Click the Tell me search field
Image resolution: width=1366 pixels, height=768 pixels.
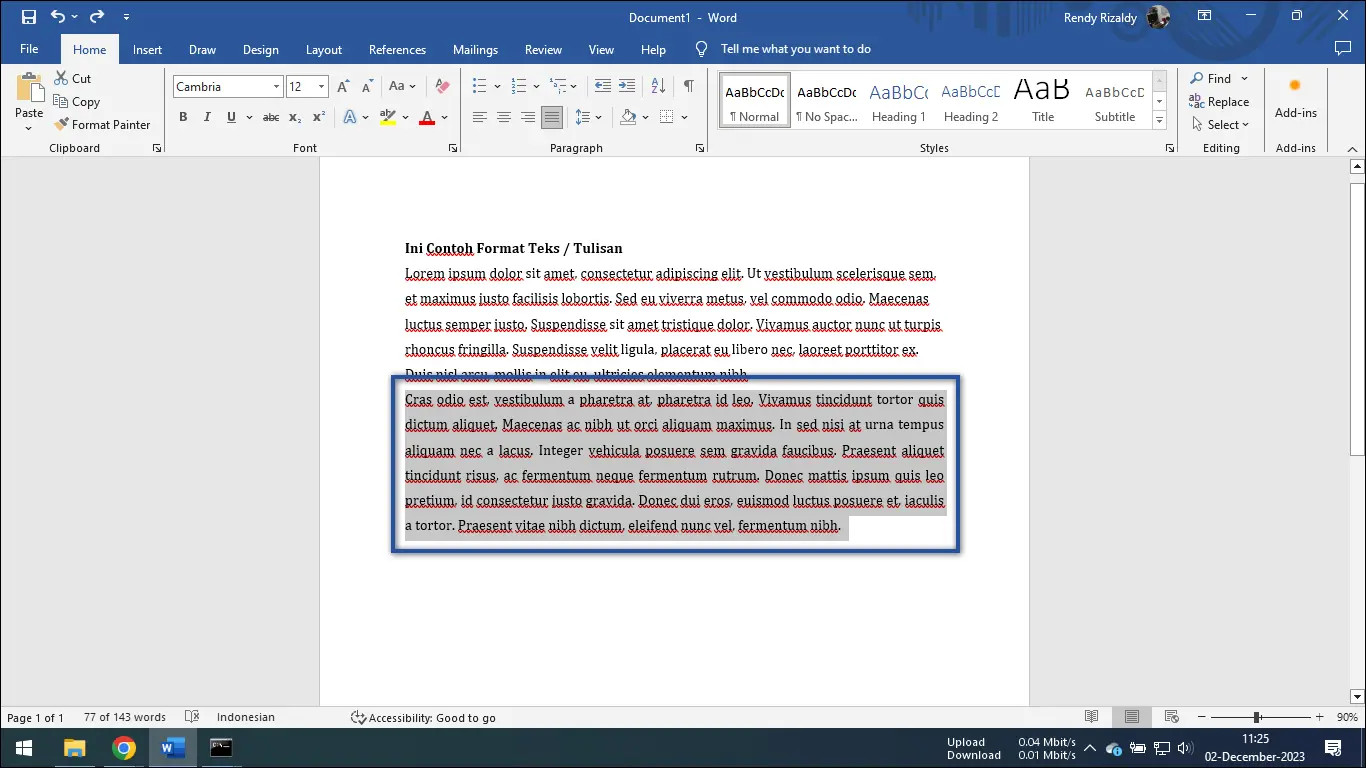[x=795, y=49]
